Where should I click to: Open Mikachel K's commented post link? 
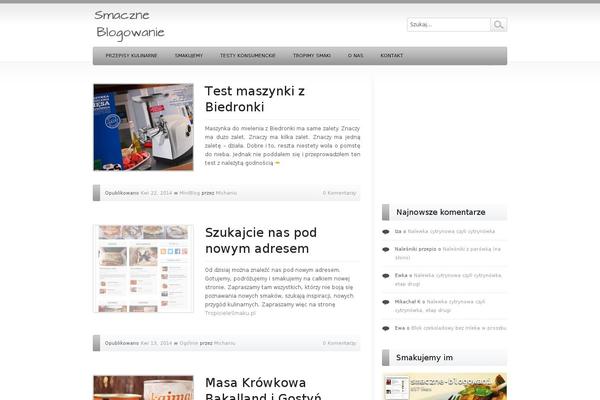pos(440,306)
